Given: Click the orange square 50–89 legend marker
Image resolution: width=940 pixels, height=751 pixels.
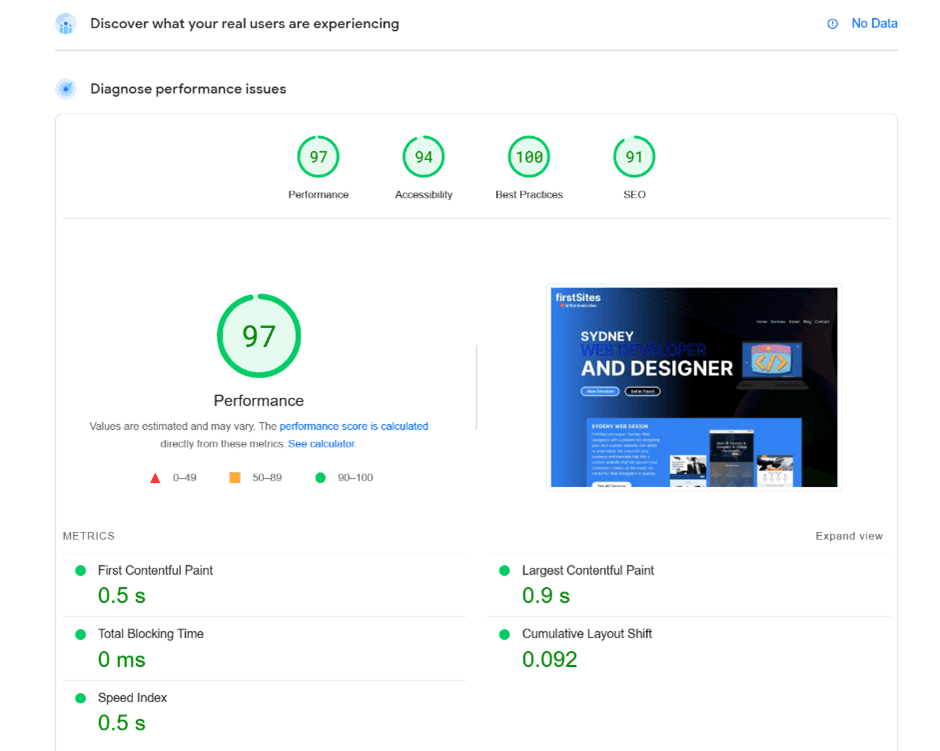Looking at the screenshot, I should (x=234, y=477).
